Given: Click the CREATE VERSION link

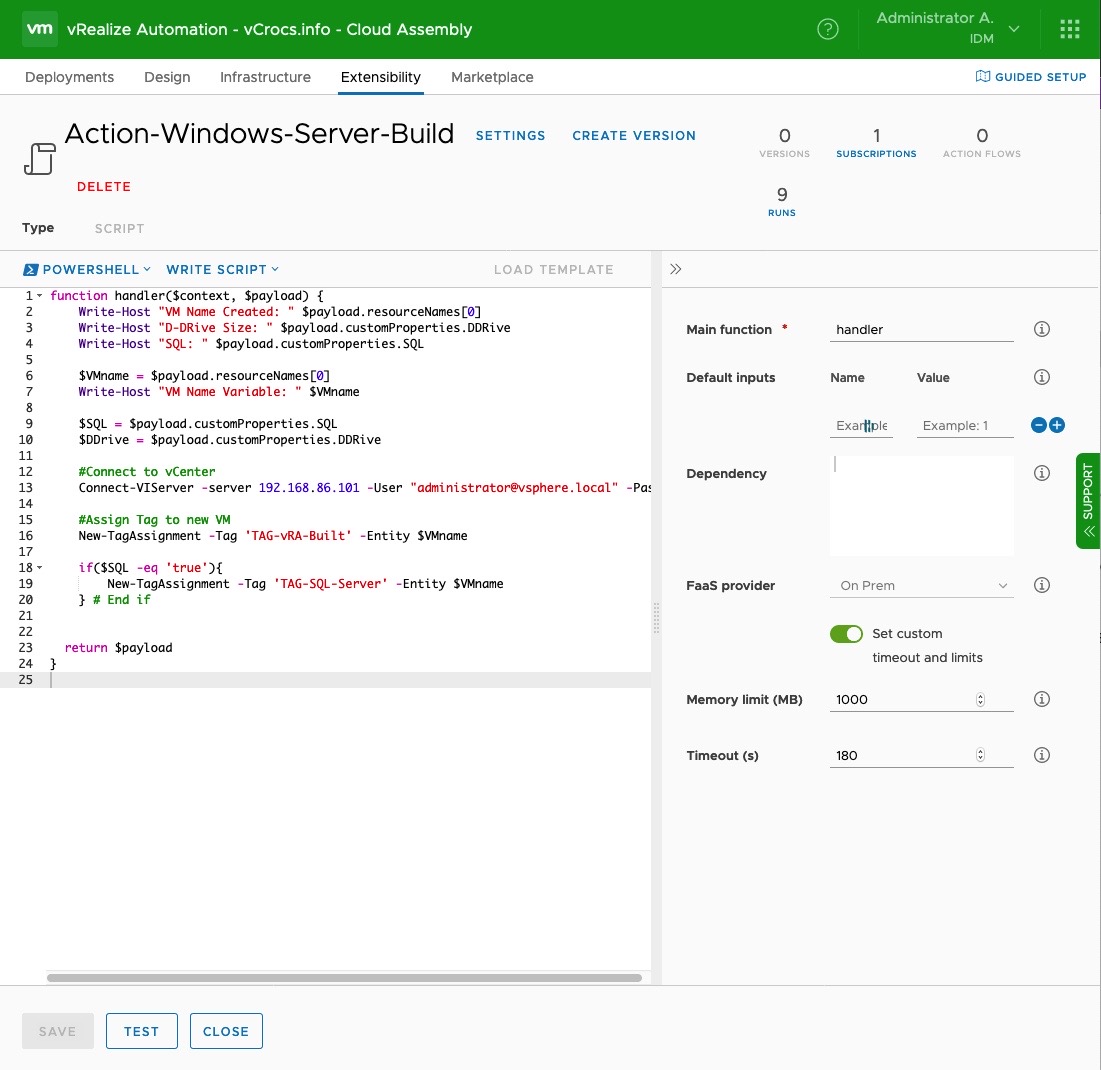Looking at the screenshot, I should pyautogui.click(x=634, y=136).
